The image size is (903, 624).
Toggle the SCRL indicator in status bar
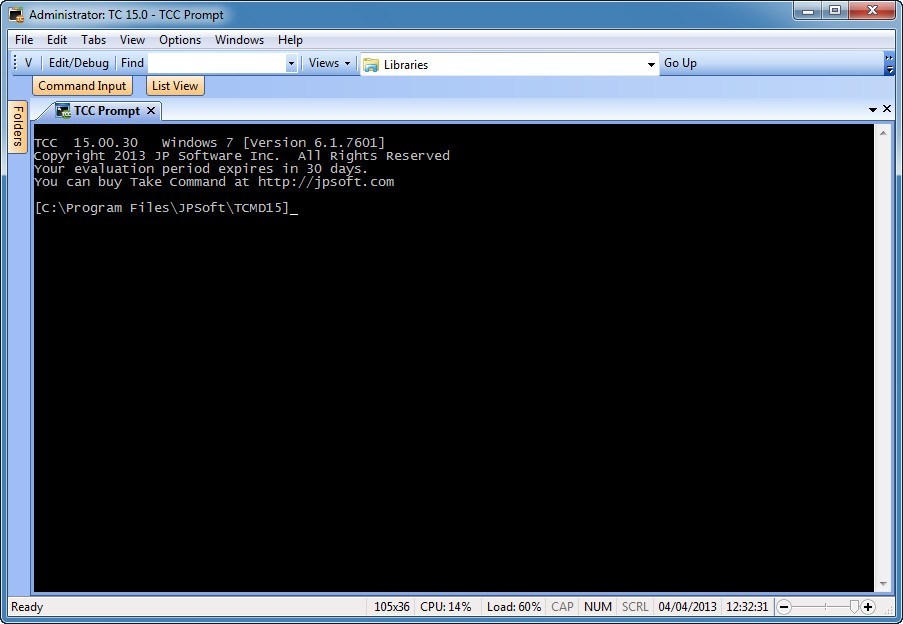[635, 607]
